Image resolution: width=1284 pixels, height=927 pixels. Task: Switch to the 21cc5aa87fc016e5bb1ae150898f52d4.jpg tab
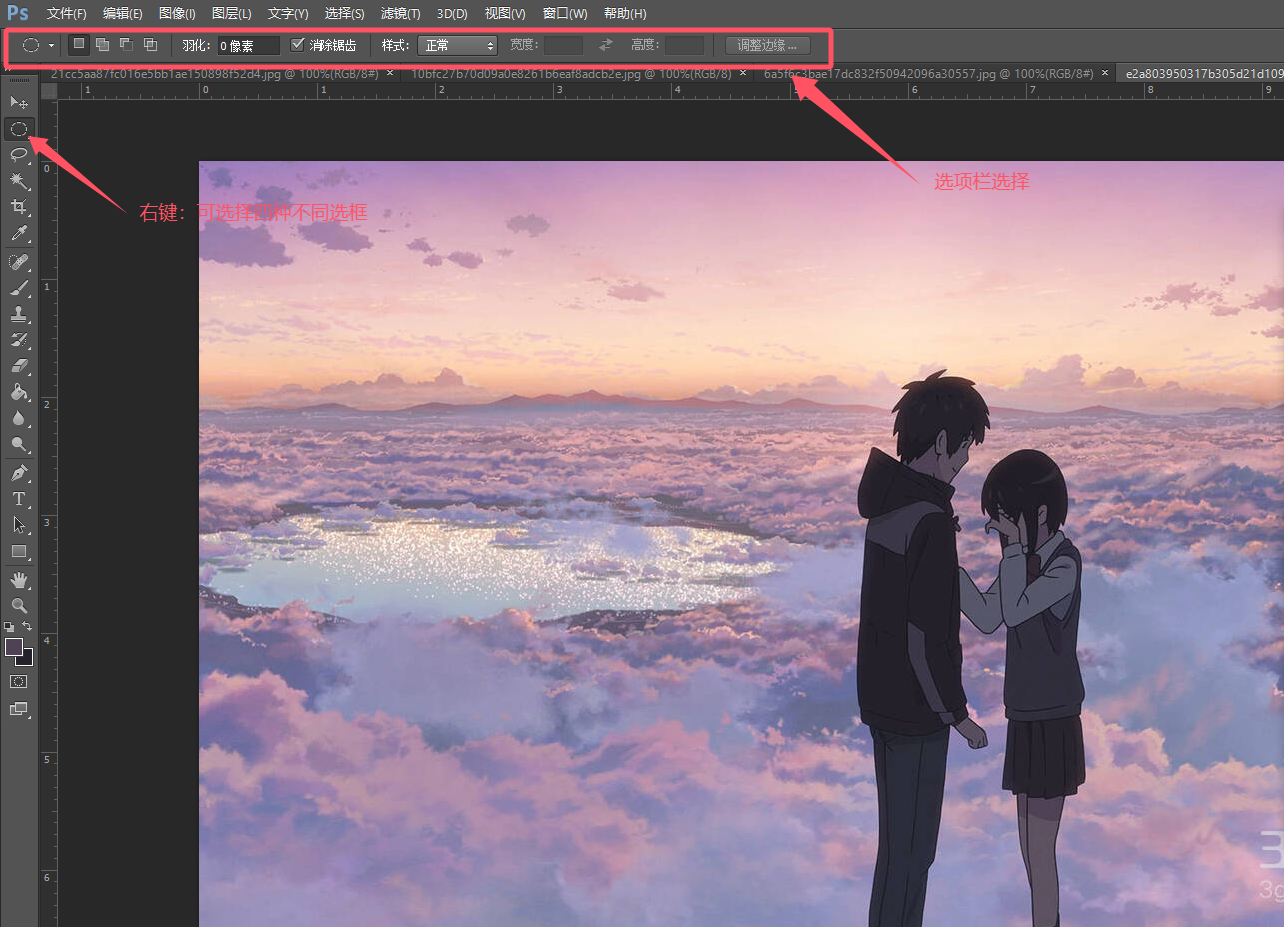pyautogui.click(x=215, y=74)
